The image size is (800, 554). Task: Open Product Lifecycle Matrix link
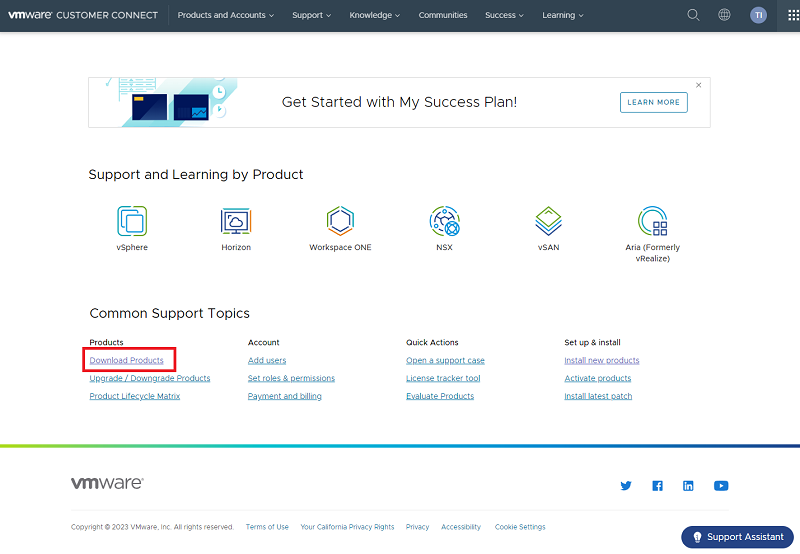point(135,396)
